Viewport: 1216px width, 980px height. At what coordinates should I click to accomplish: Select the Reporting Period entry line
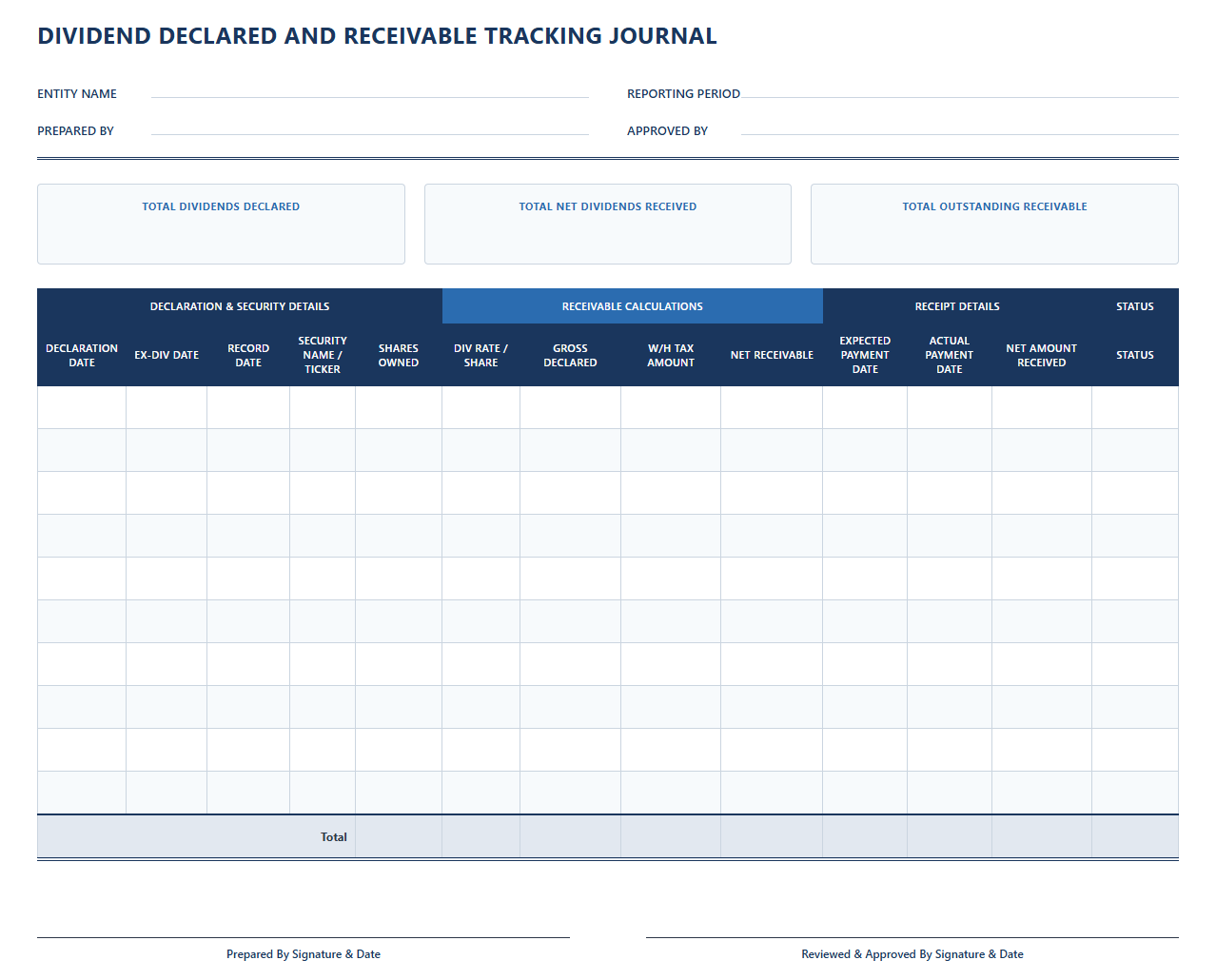960,93
